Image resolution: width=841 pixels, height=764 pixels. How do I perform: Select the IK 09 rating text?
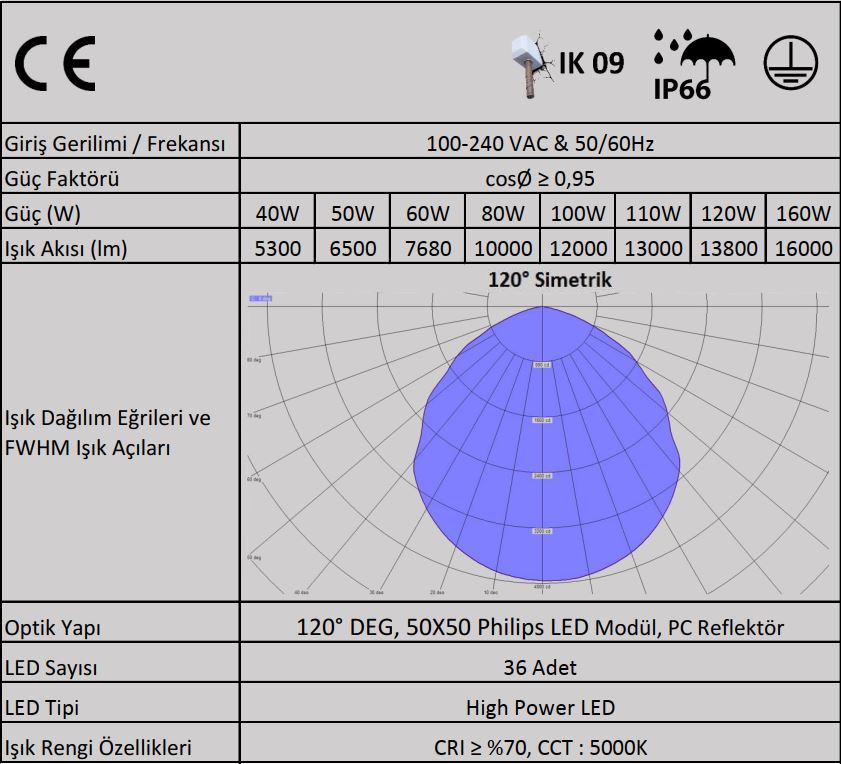(x=591, y=64)
